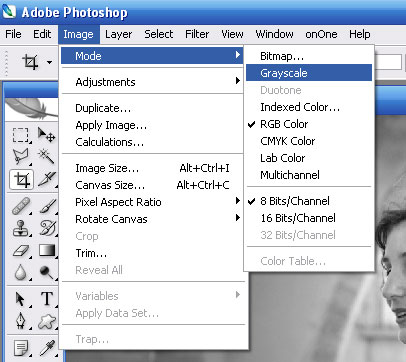Select the Notes tool
This screenshot has height=362, width=406.
(21, 348)
